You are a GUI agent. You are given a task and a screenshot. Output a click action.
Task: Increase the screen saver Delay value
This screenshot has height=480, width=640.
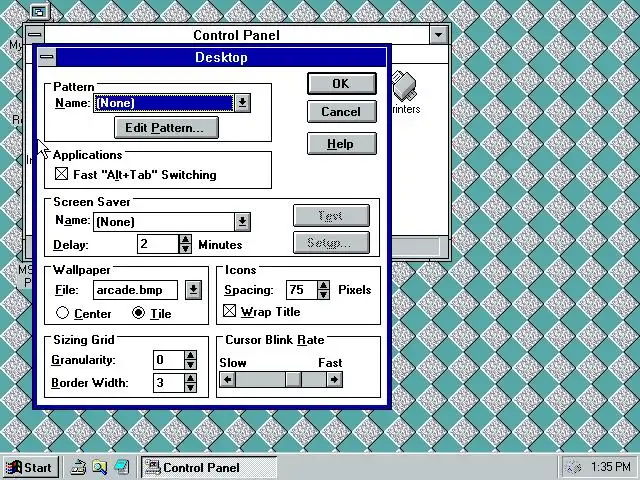point(185,240)
